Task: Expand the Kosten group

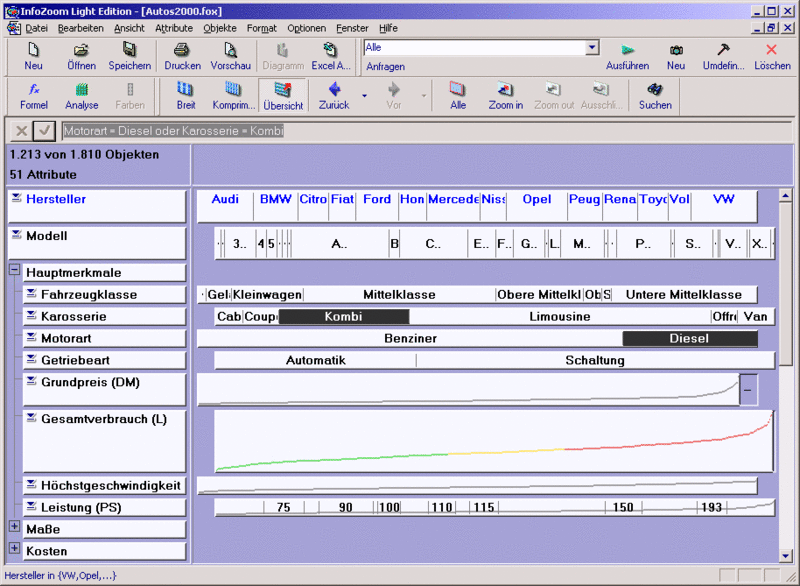Action: [x=15, y=548]
